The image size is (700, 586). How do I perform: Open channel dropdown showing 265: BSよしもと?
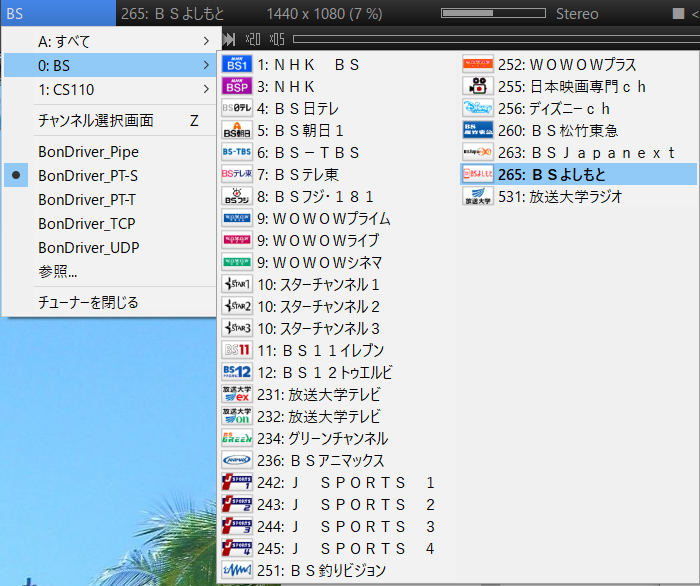point(172,13)
